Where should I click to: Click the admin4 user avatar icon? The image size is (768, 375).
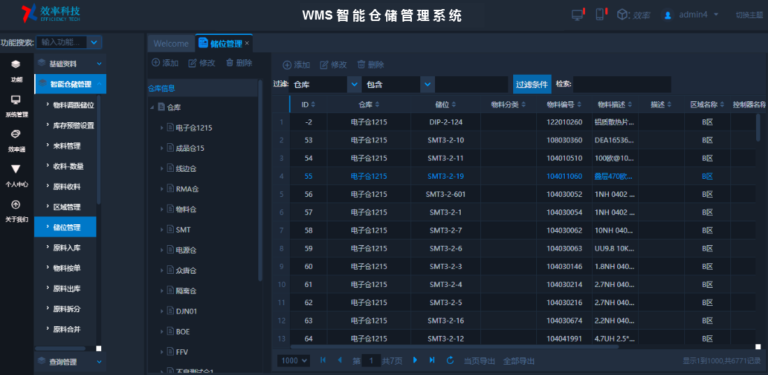point(667,15)
